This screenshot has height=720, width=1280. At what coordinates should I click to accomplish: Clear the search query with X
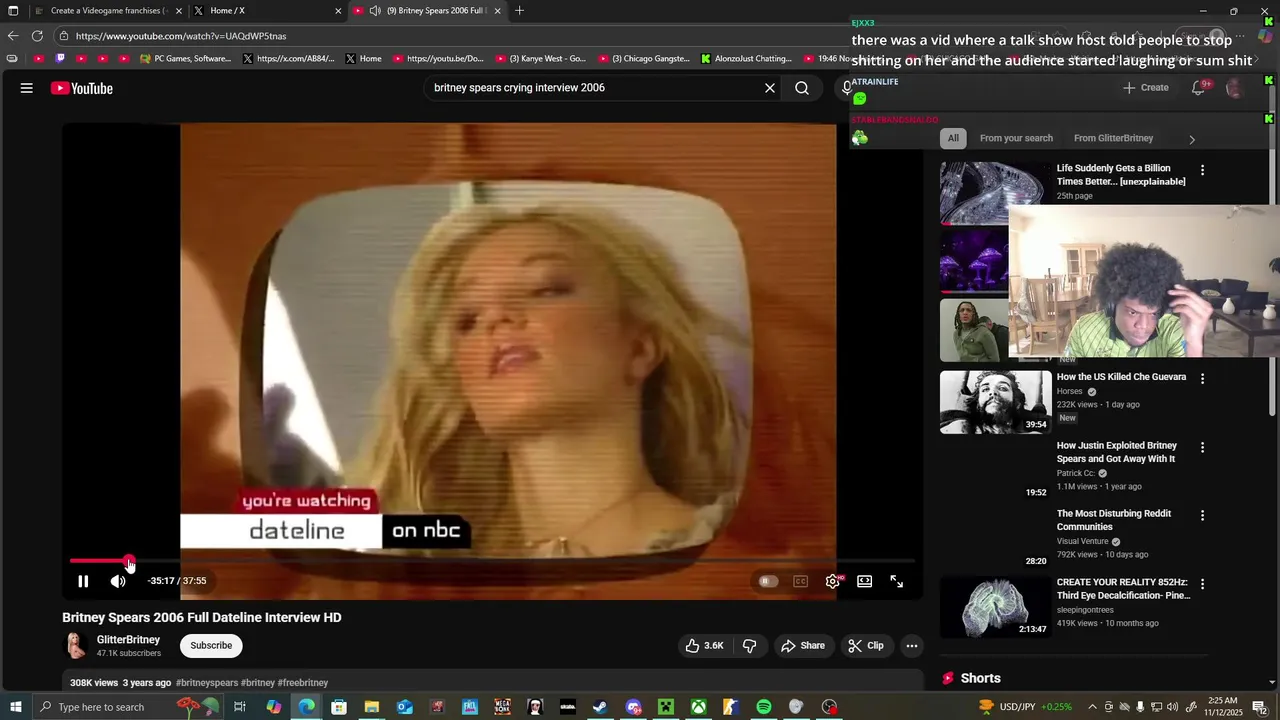[x=770, y=88]
